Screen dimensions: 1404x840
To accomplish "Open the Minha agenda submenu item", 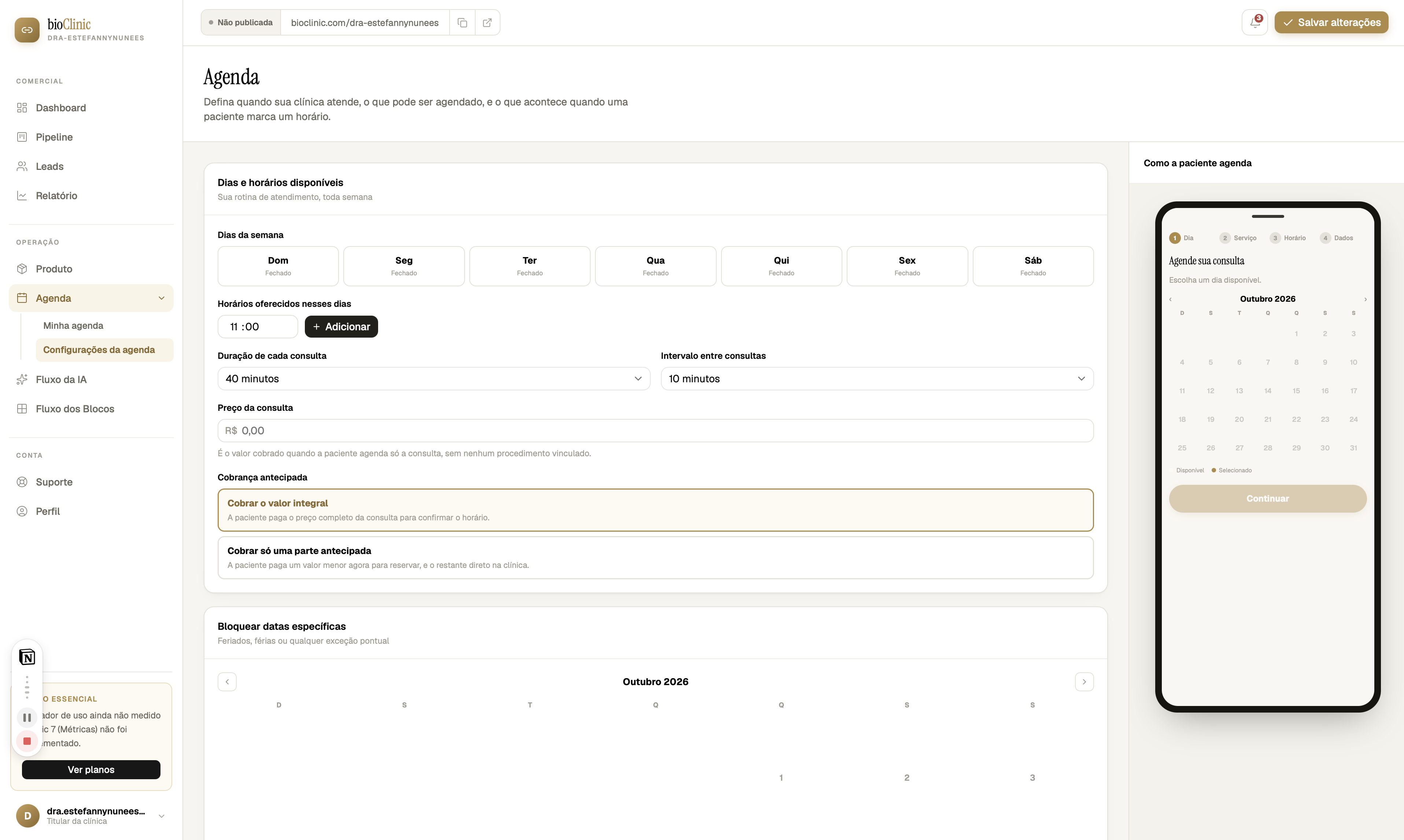I will pyautogui.click(x=73, y=326).
